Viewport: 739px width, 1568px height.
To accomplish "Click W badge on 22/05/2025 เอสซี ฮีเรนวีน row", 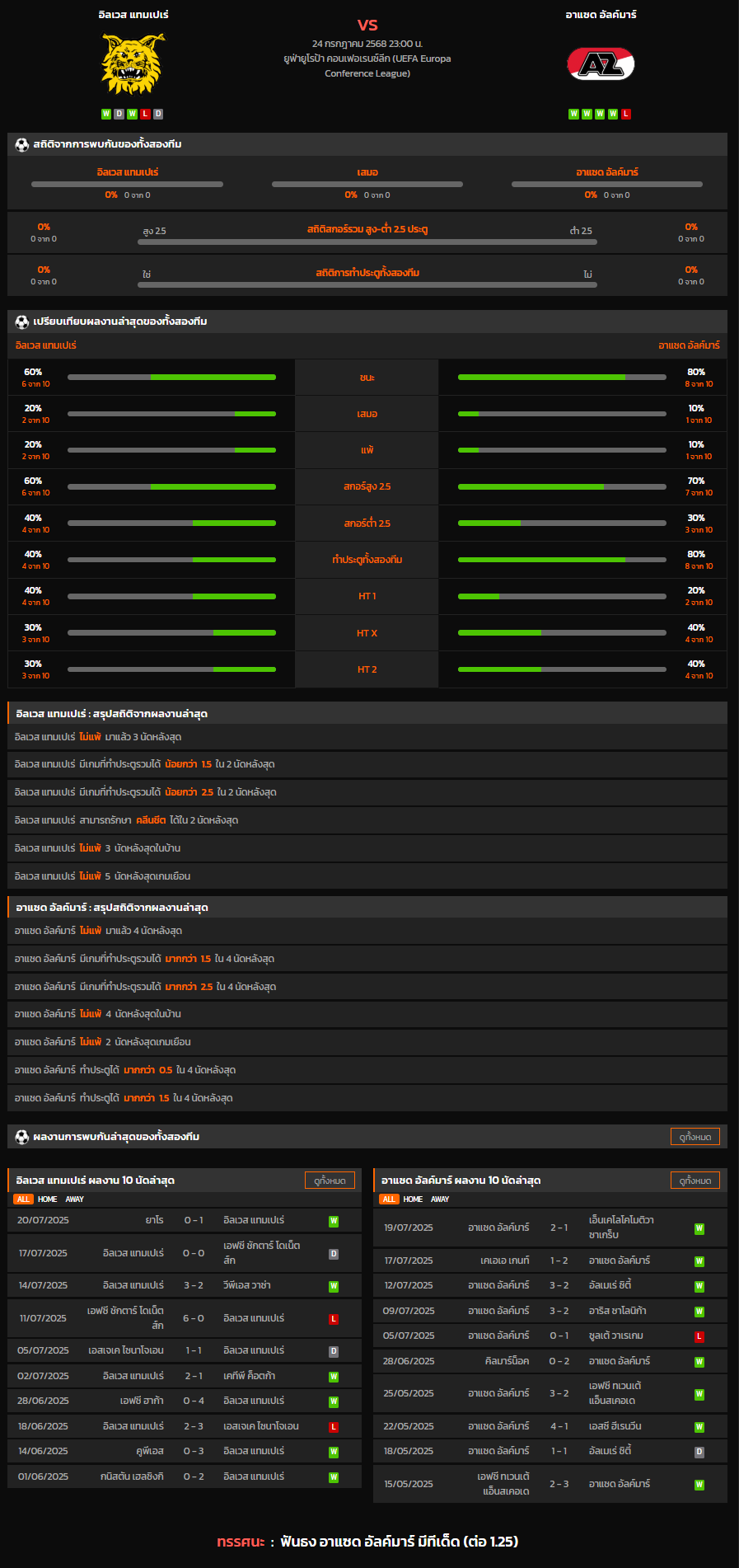I will click(699, 1427).
